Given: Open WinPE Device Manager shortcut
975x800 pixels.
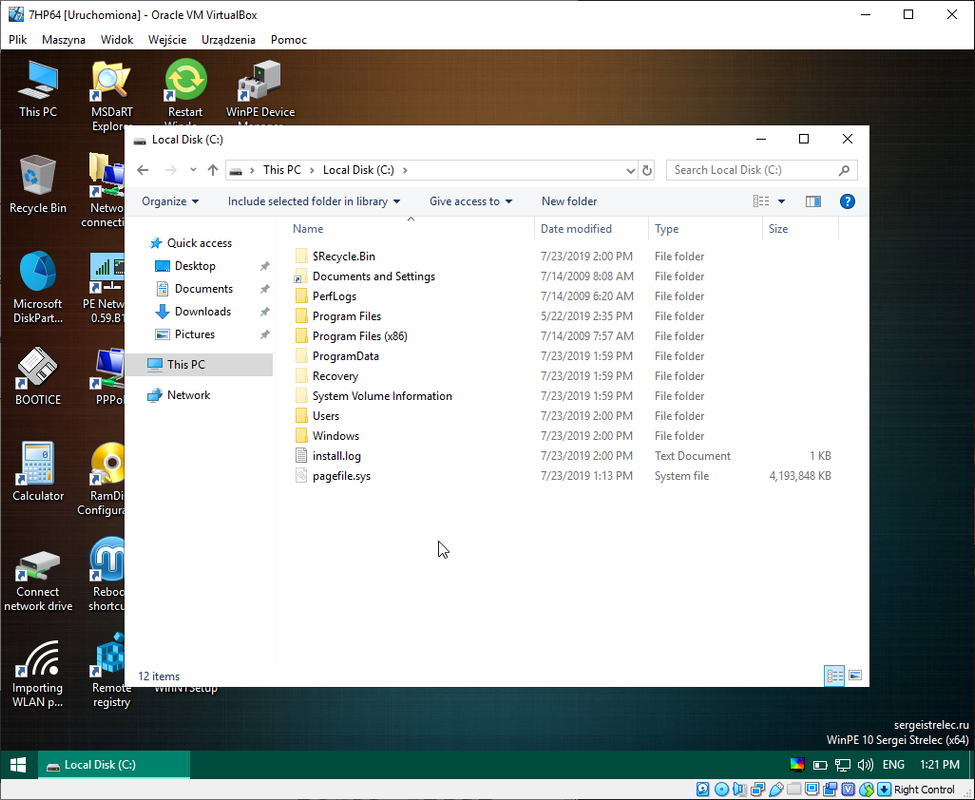Looking at the screenshot, I should 260,90.
